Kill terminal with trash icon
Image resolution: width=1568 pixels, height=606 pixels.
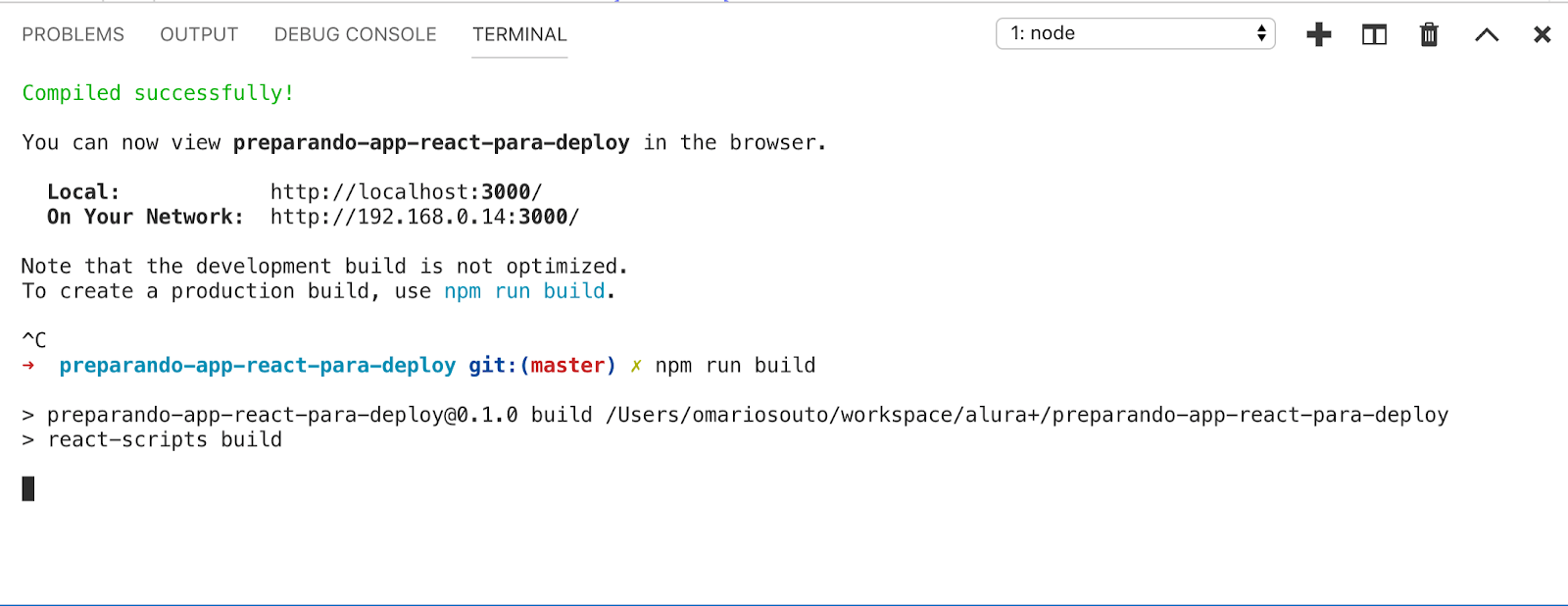1429,34
